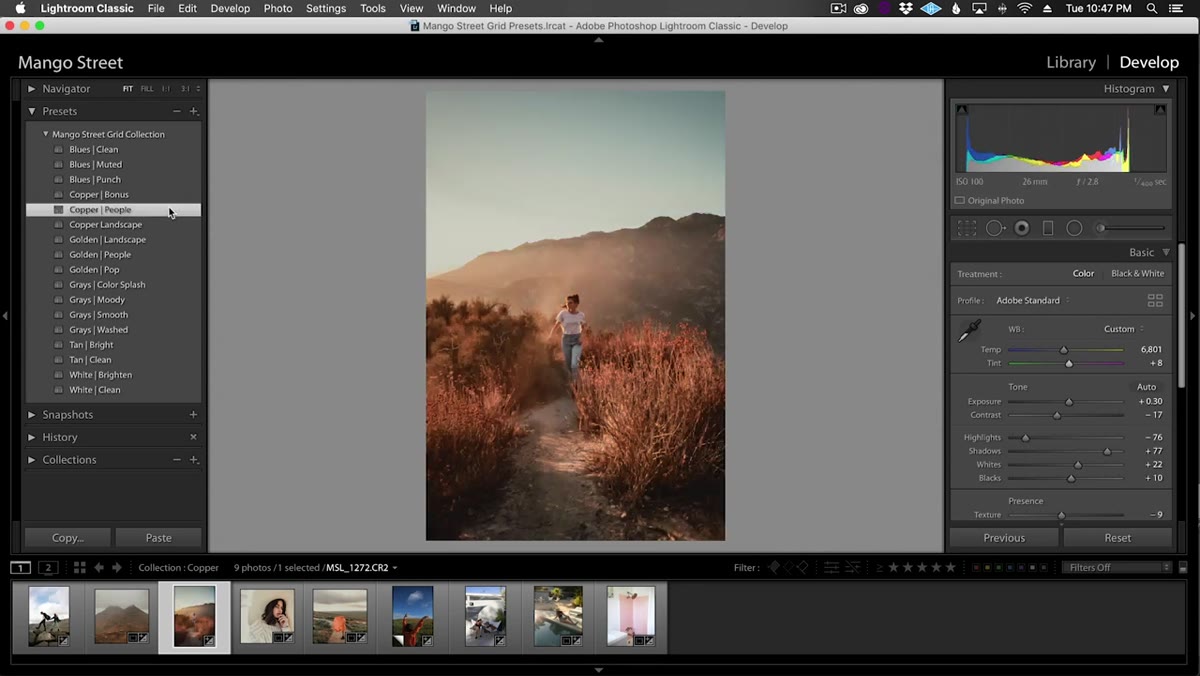1200x676 pixels.
Task: Click the Previous button
Action: pyautogui.click(x=1004, y=538)
